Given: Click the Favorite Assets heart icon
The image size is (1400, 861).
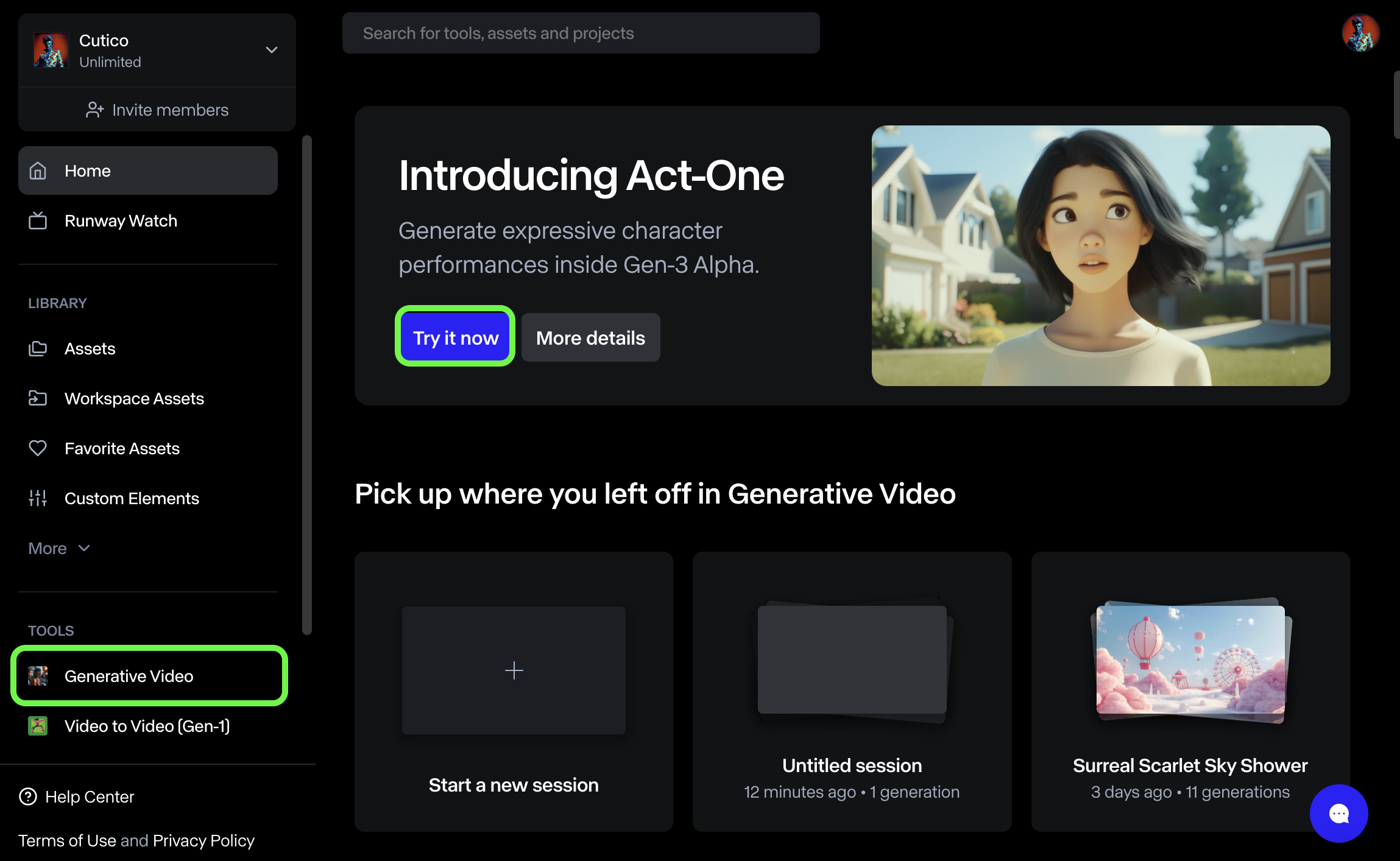Looking at the screenshot, I should [38, 448].
